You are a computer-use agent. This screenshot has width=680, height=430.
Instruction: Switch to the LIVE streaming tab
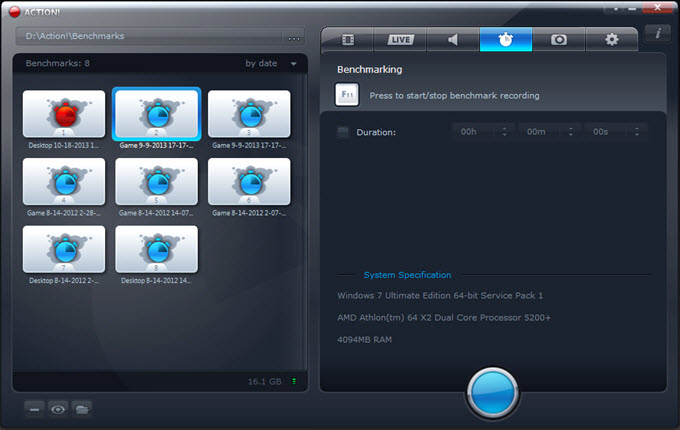point(400,40)
